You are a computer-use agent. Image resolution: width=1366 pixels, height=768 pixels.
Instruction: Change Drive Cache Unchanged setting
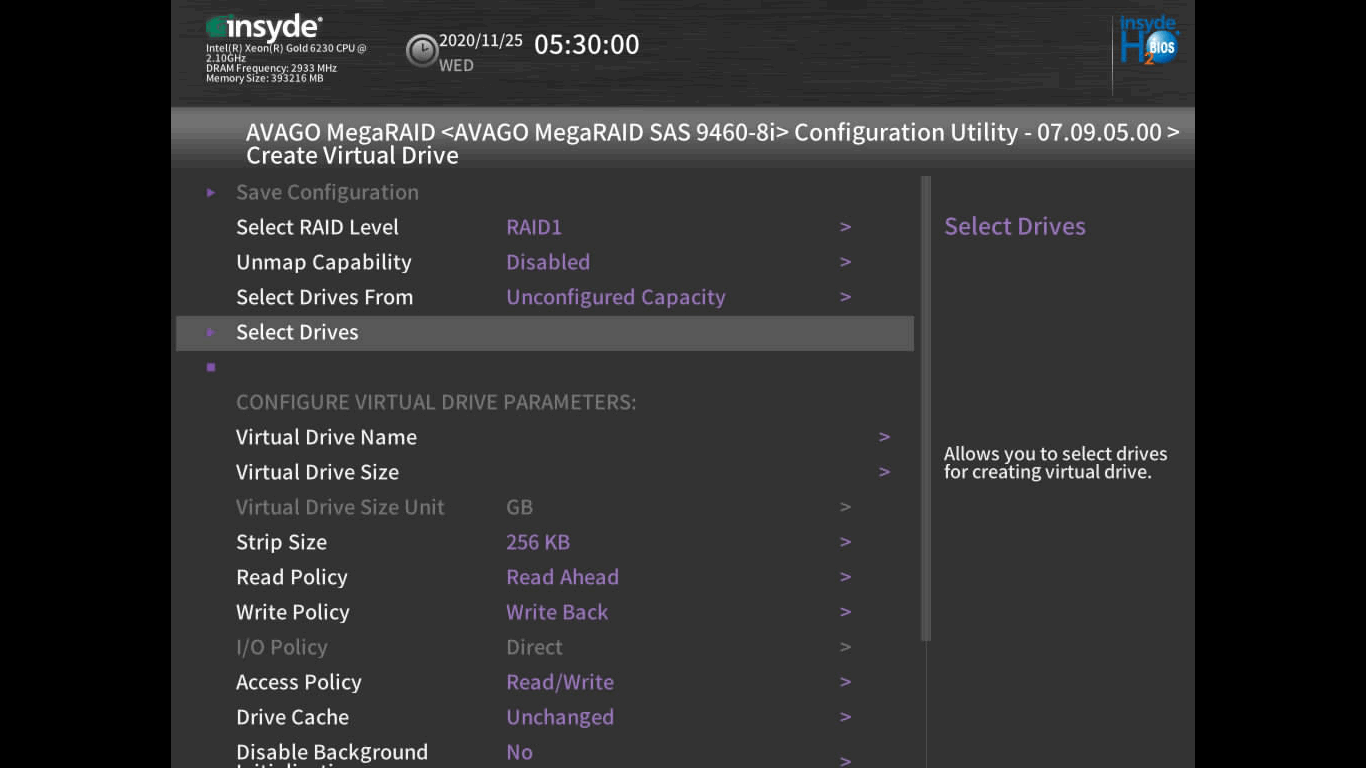point(559,717)
